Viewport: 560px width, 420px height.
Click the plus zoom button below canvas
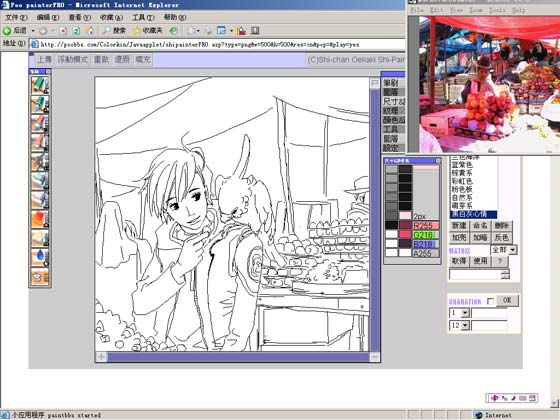[x=101, y=356]
